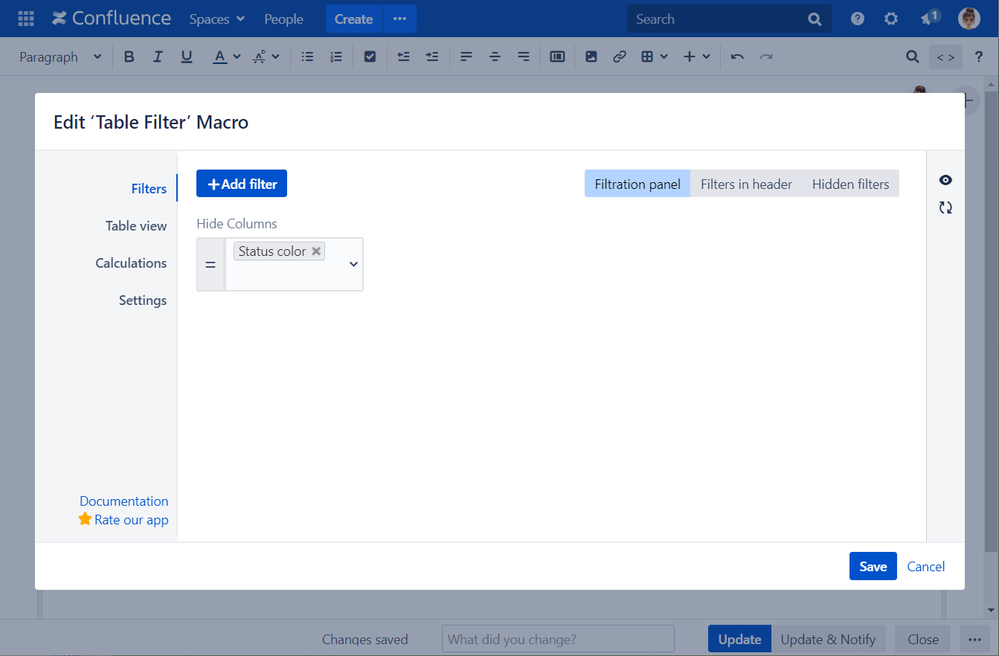999x656 pixels.
Task: Insert a link using the chain icon
Action: 619,57
